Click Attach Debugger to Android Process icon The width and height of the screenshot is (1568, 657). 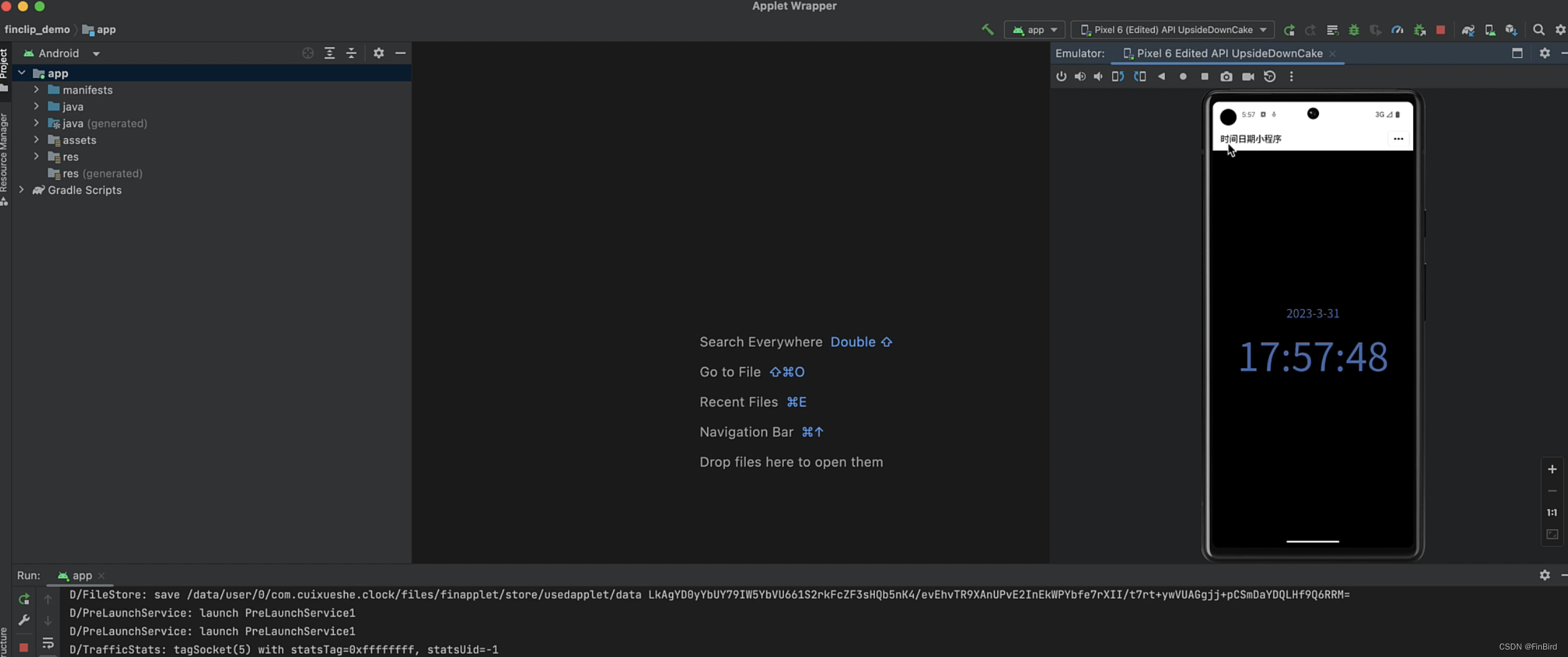click(x=1419, y=30)
